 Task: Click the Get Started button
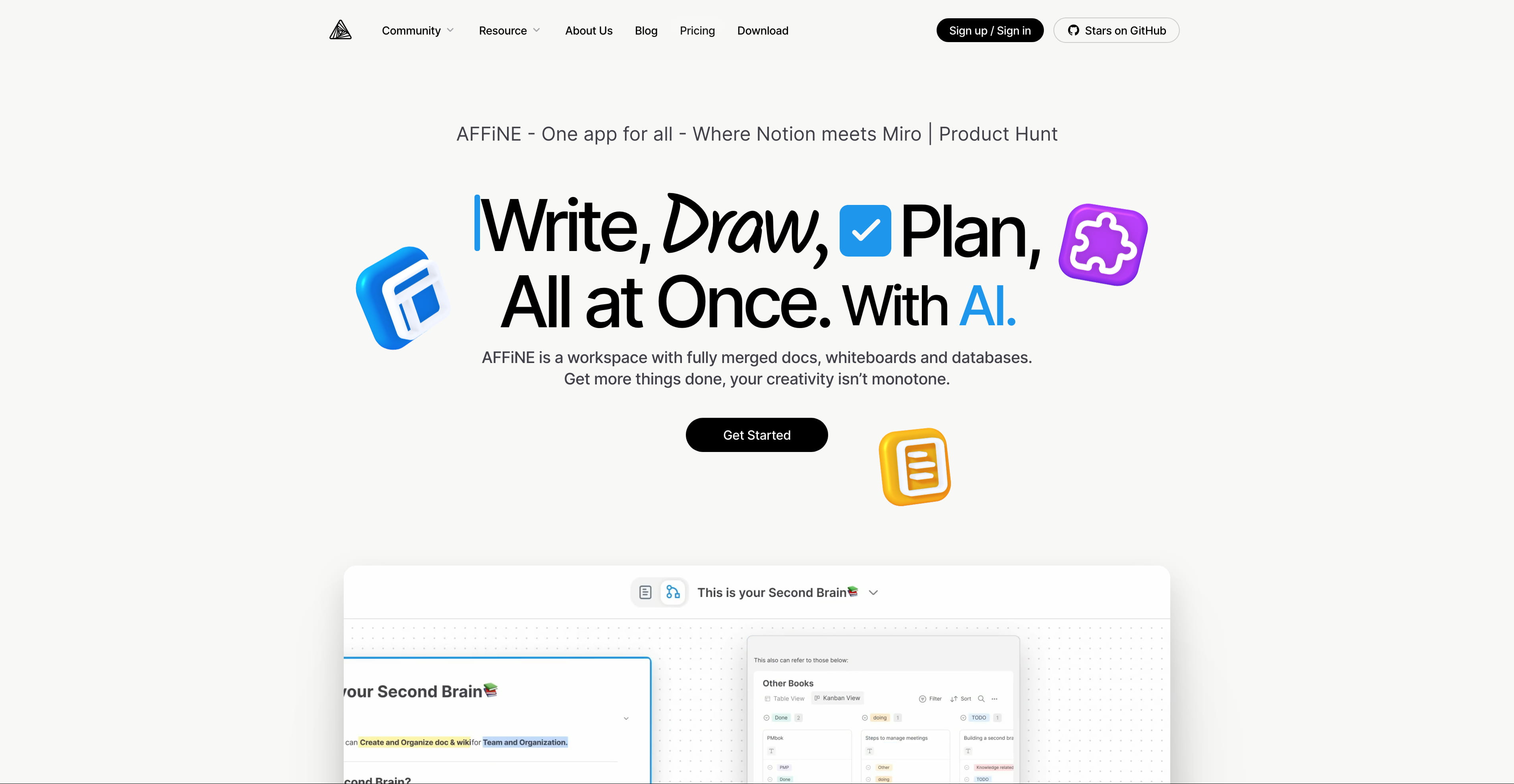point(757,435)
